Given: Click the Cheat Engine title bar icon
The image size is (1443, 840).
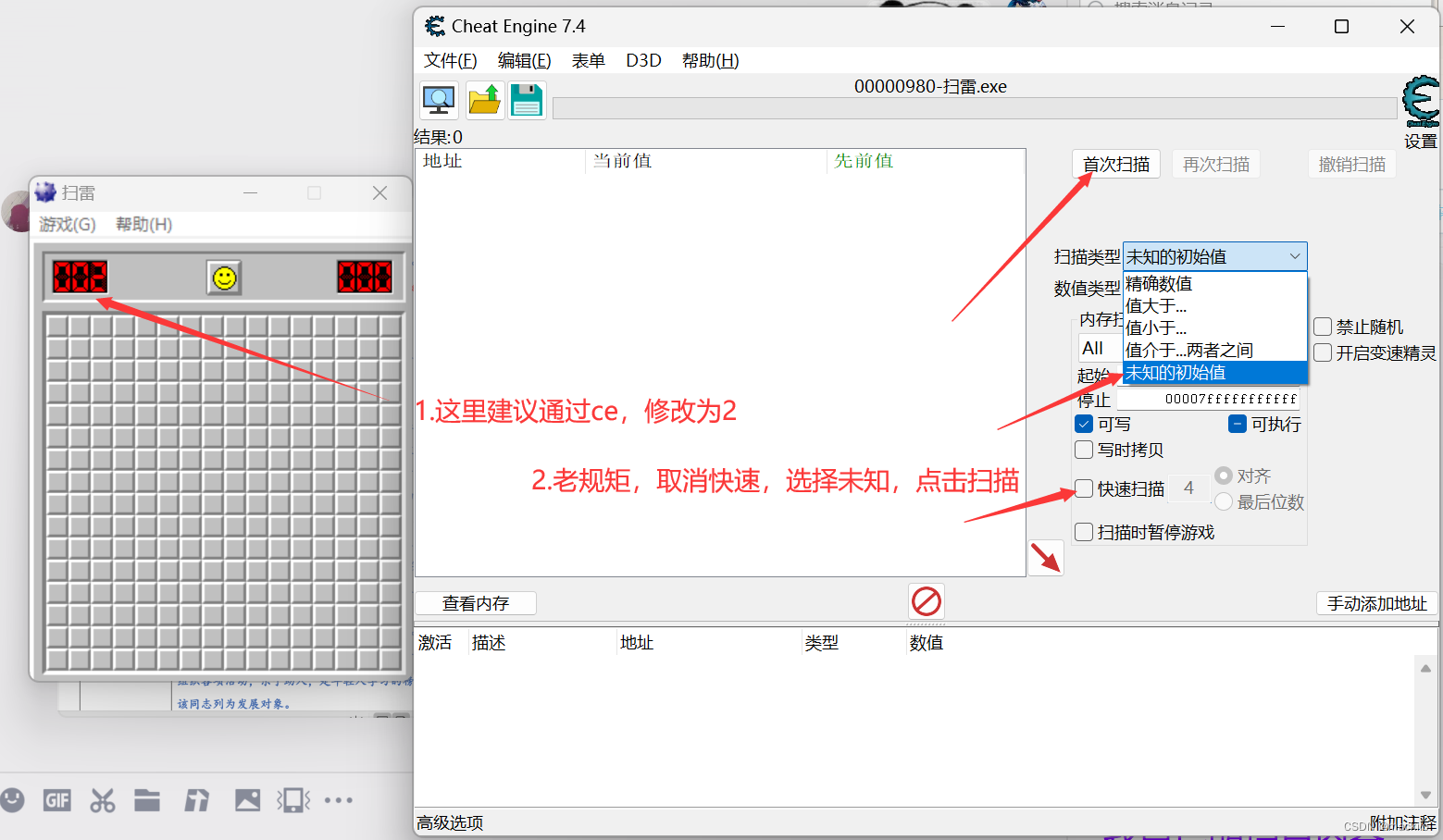Looking at the screenshot, I should tap(434, 26).
